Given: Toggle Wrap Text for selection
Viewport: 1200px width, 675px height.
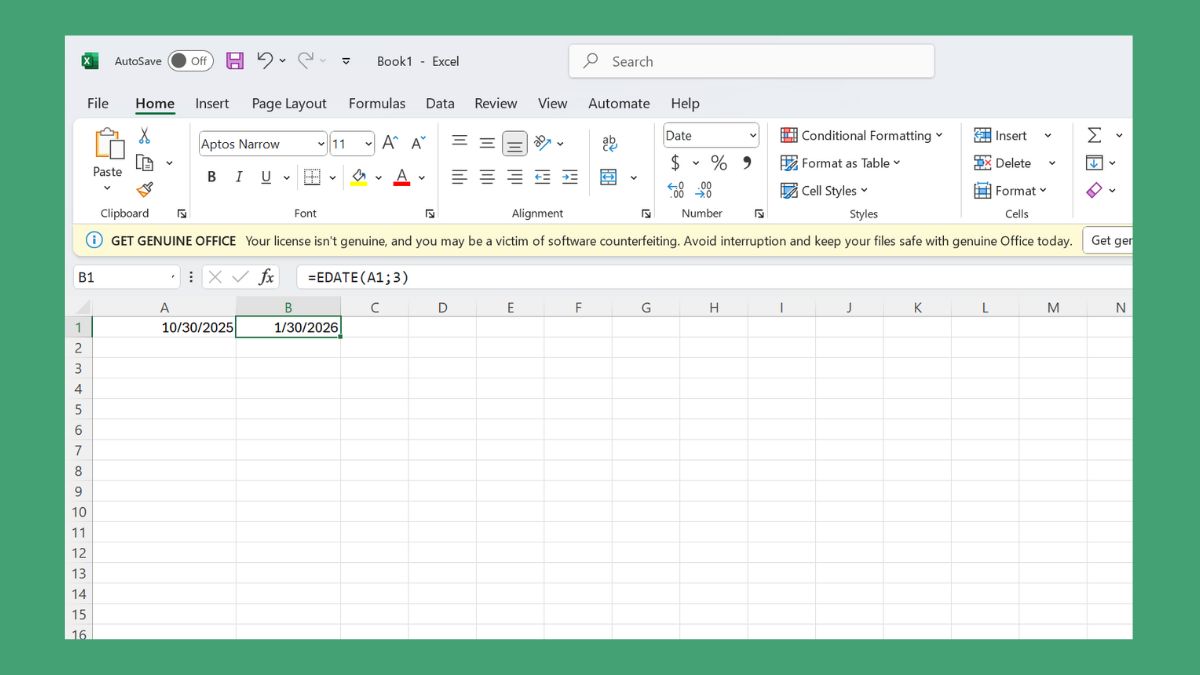Looking at the screenshot, I should (x=611, y=143).
